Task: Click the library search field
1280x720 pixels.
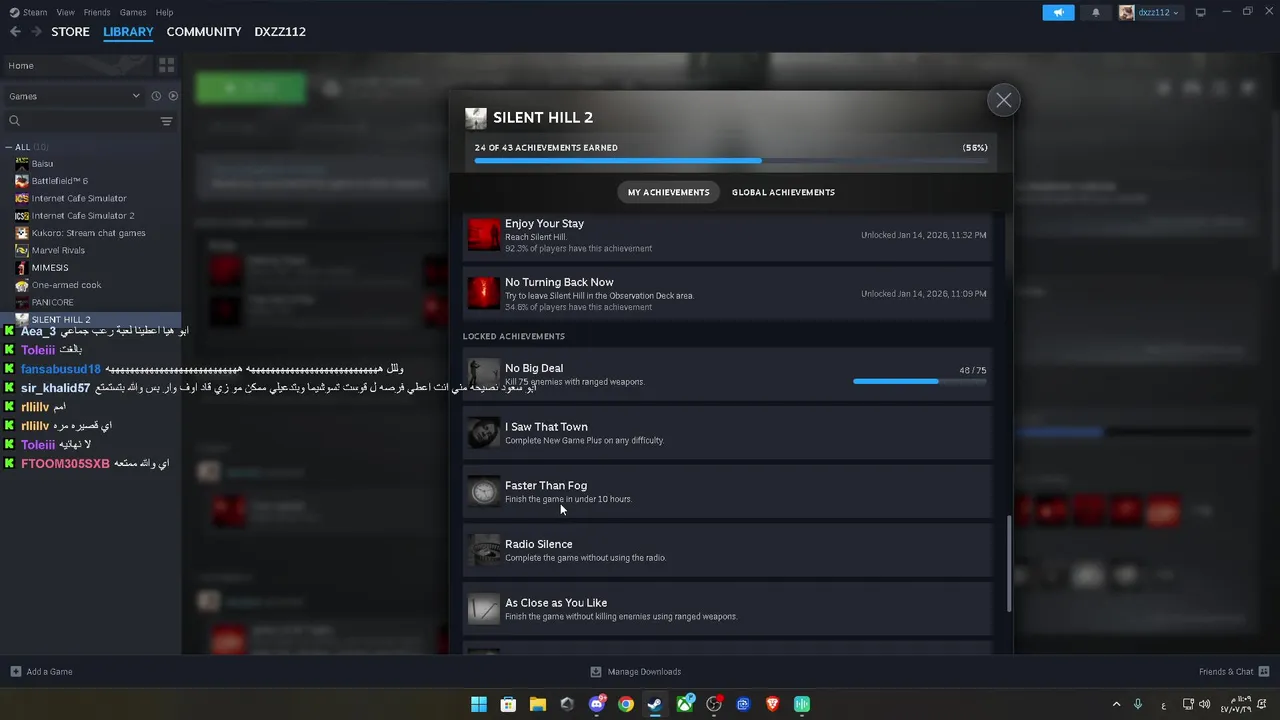Action: tap(80, 121)
